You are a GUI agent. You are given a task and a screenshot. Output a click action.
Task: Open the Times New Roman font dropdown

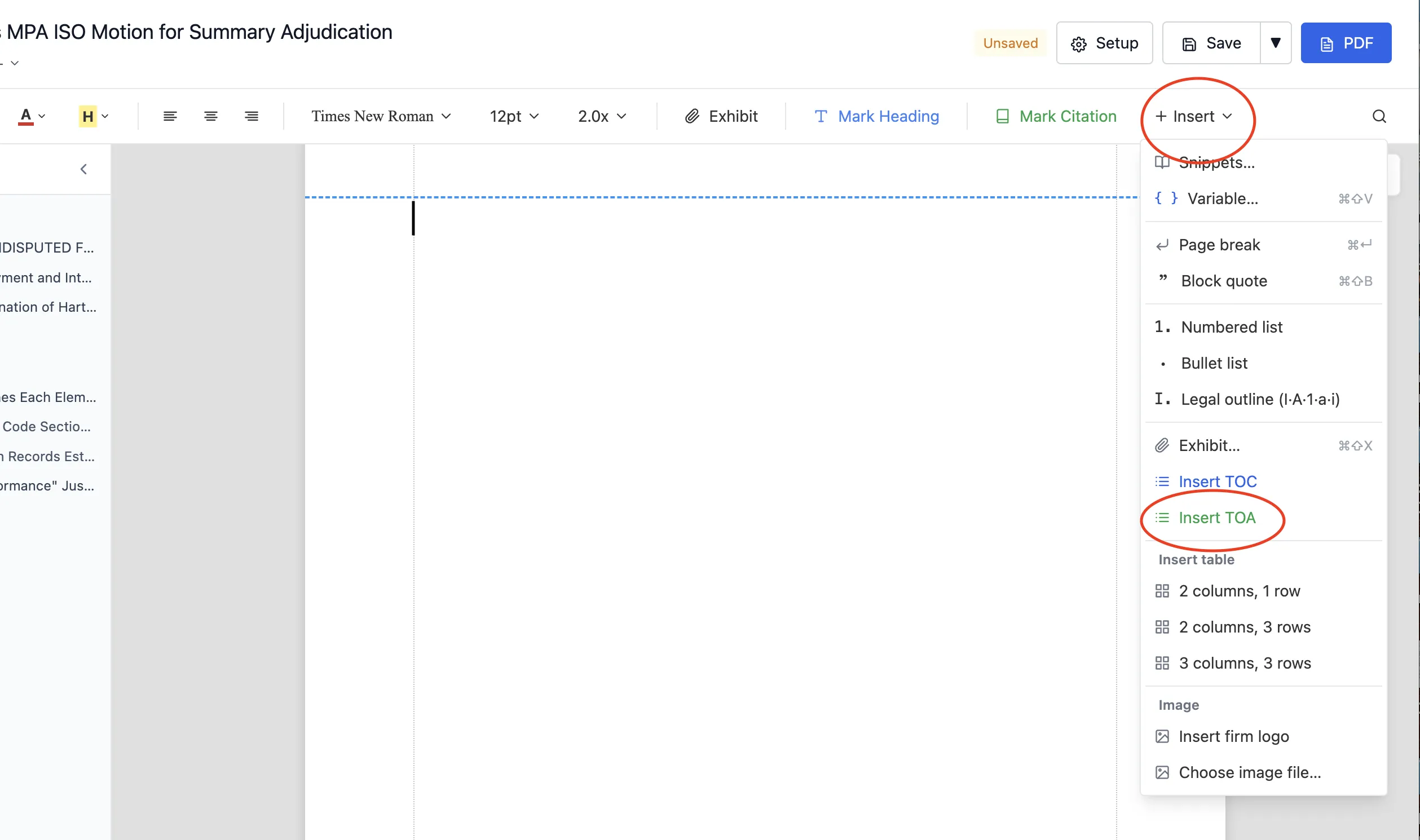pos(381,116)
